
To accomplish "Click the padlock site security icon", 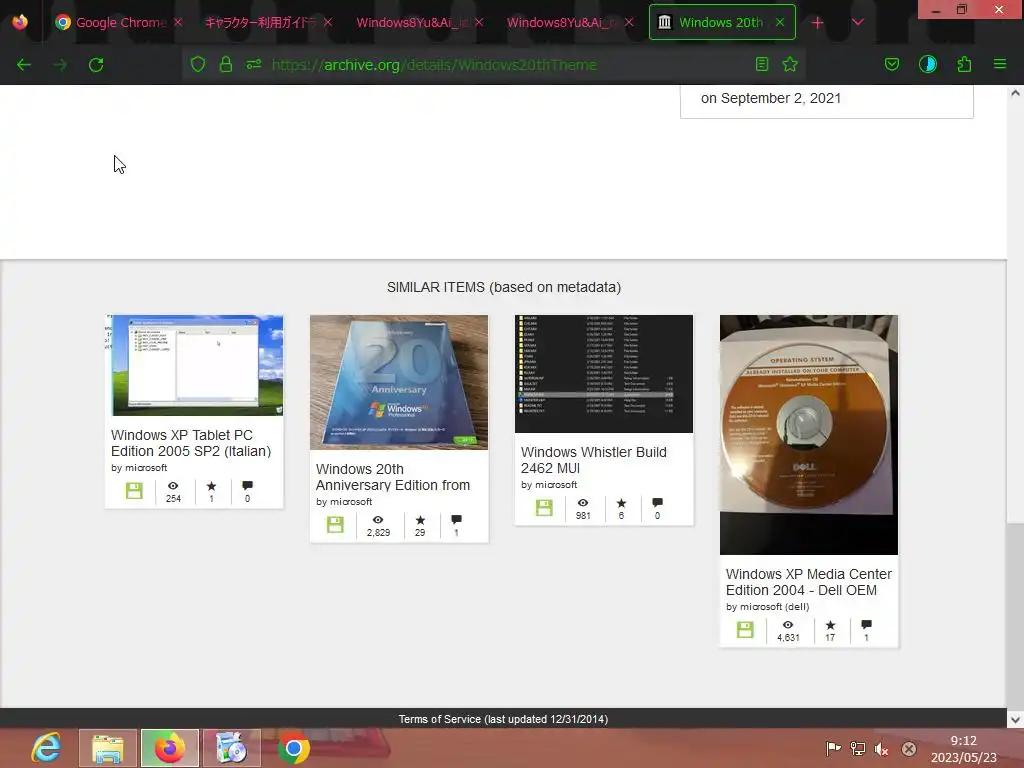I will point(226,64).
